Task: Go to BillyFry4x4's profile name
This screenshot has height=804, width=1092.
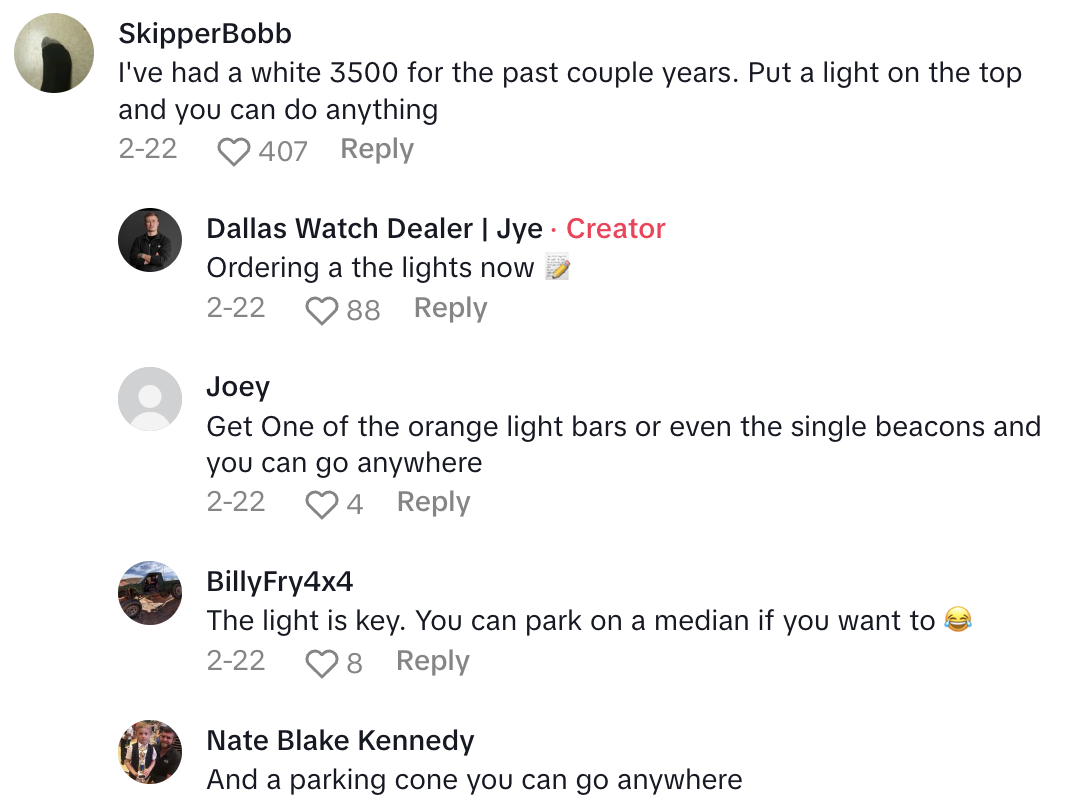Action: click(279, 582)
